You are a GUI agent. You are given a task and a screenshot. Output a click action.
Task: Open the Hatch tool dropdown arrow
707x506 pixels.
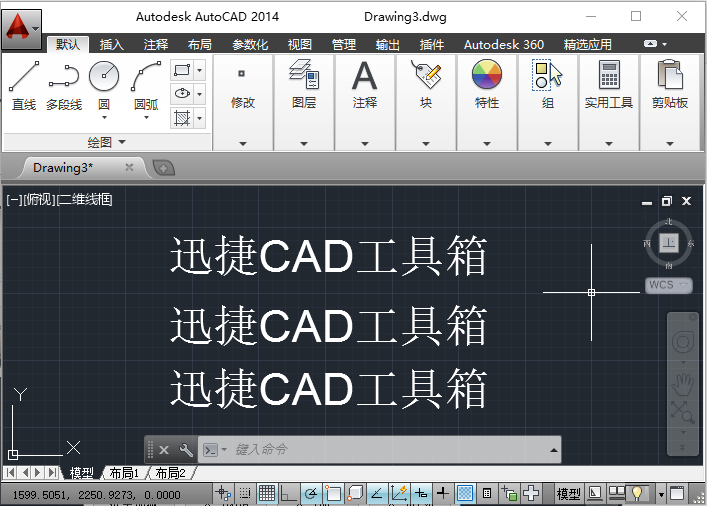(x=200, y=118)
